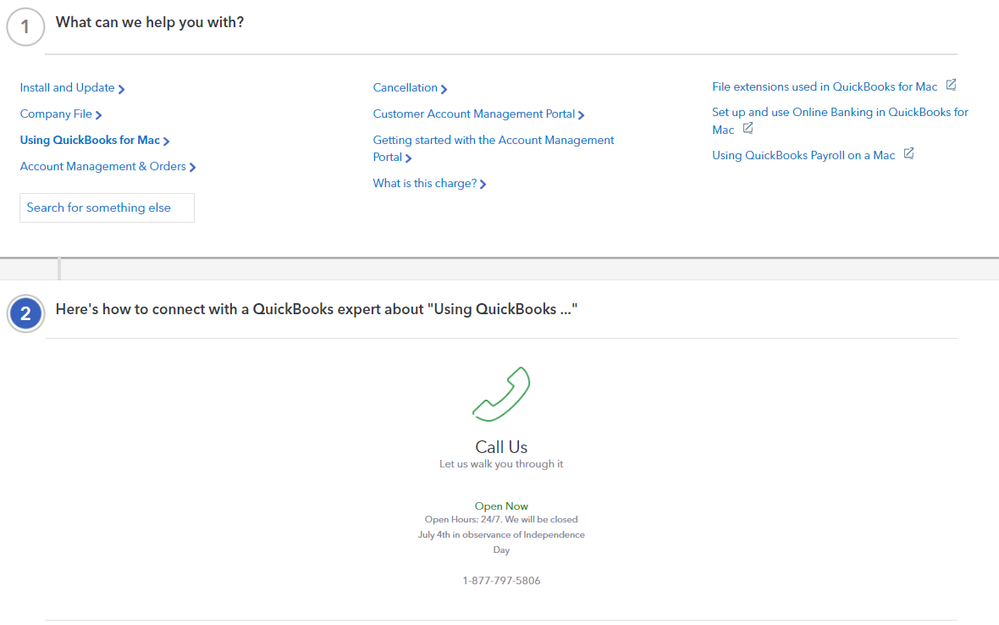Image resolution: width=999 pixels, height=625 pixels.
Task: Open Customer Account Management Portal link
Action: 478,114
